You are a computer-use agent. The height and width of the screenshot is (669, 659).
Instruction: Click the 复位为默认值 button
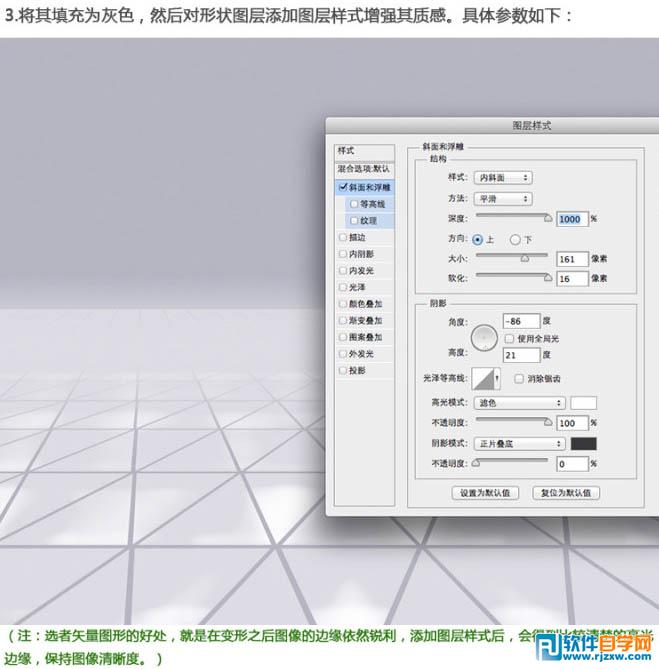(x=566, y=493)
